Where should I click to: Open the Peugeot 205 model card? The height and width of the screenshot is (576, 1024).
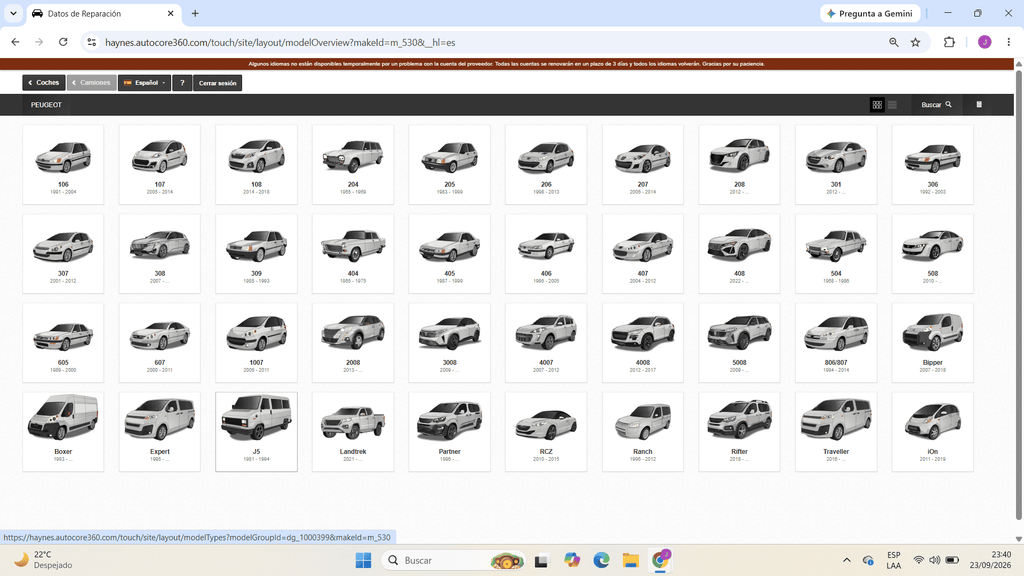pyautogui.click(x=449, y=165)
